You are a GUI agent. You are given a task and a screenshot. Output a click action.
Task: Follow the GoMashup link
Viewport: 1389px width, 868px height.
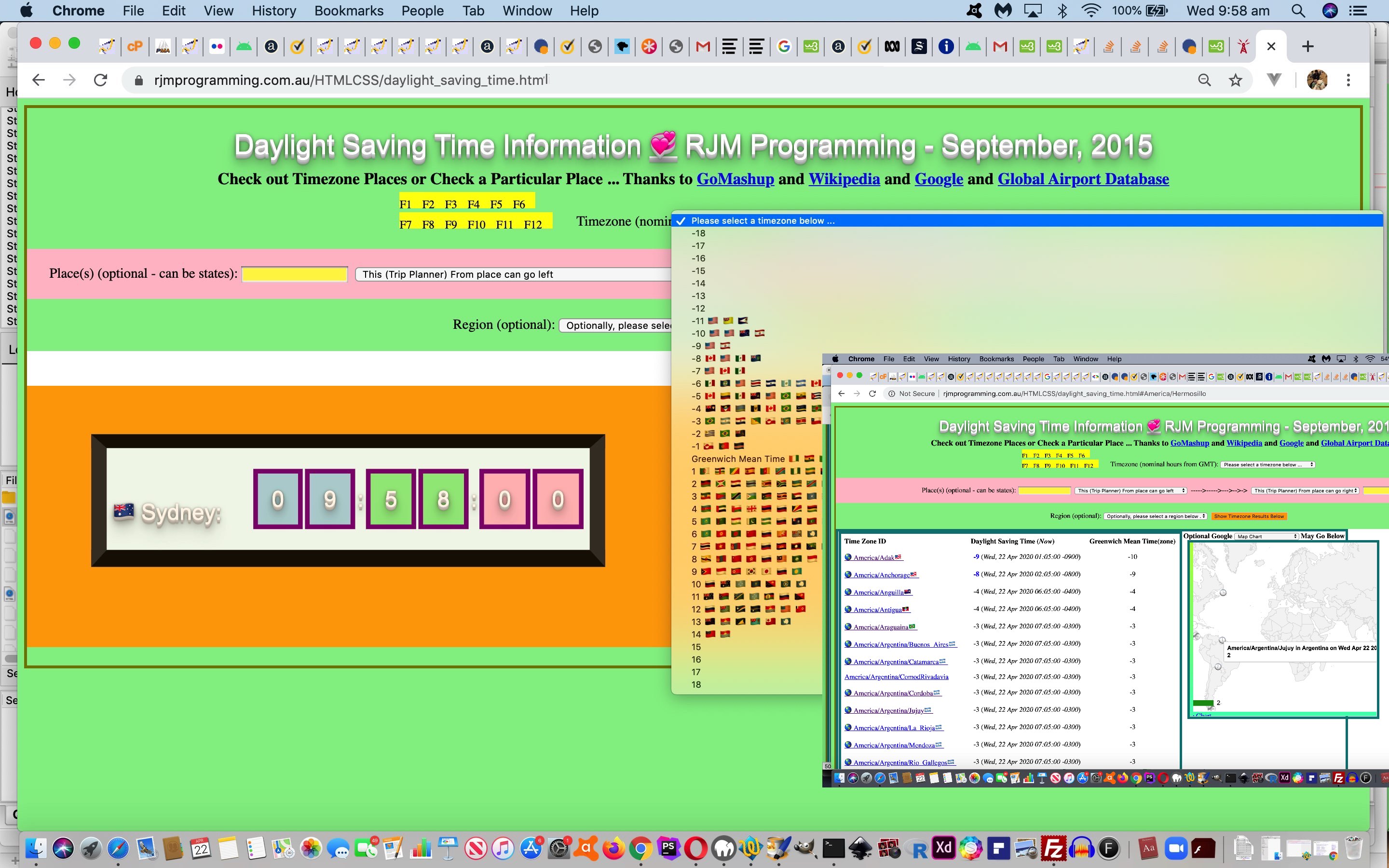(735, 179)
